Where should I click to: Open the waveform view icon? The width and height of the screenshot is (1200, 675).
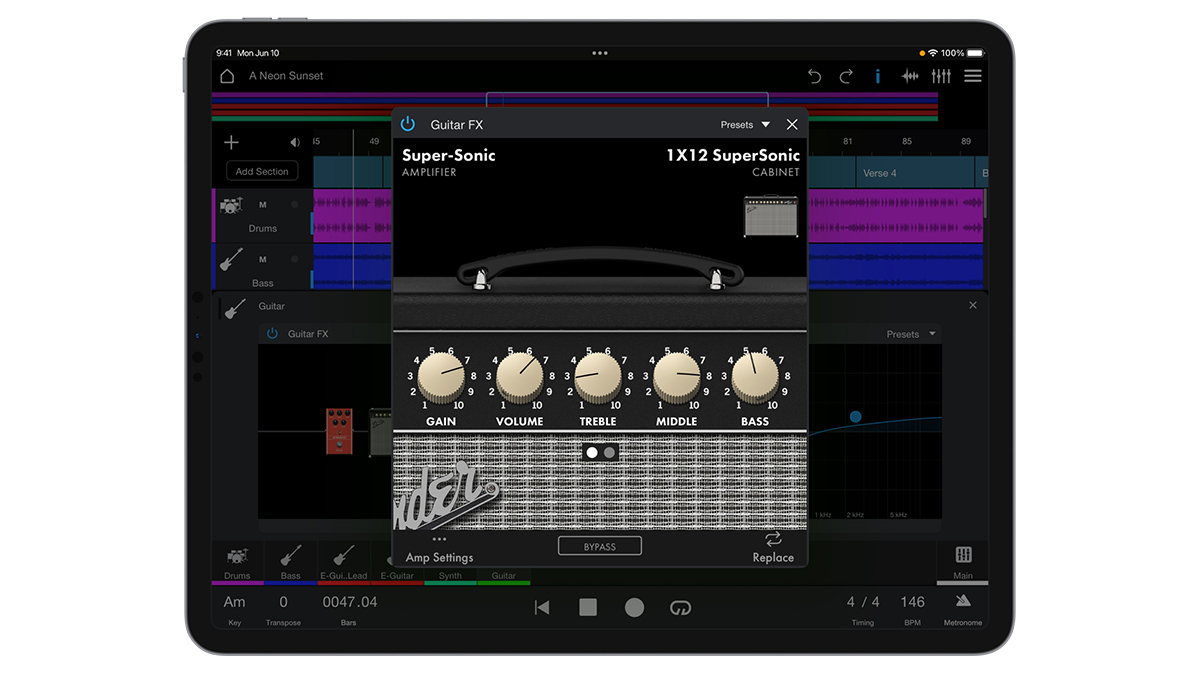pyautogui.click(x=910, y=76)
